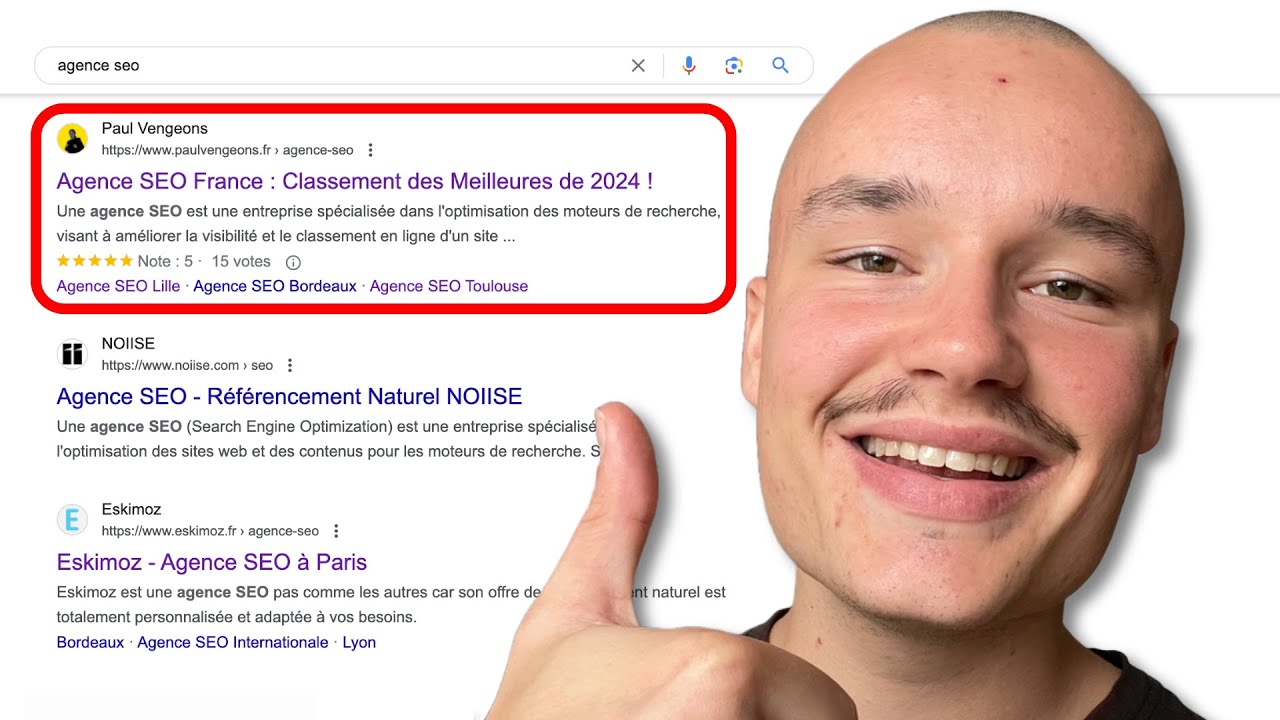The height and width of the screenshot is (720, 1280).
Task: Open options menu for noiise.com result
Action: (290, 365)
